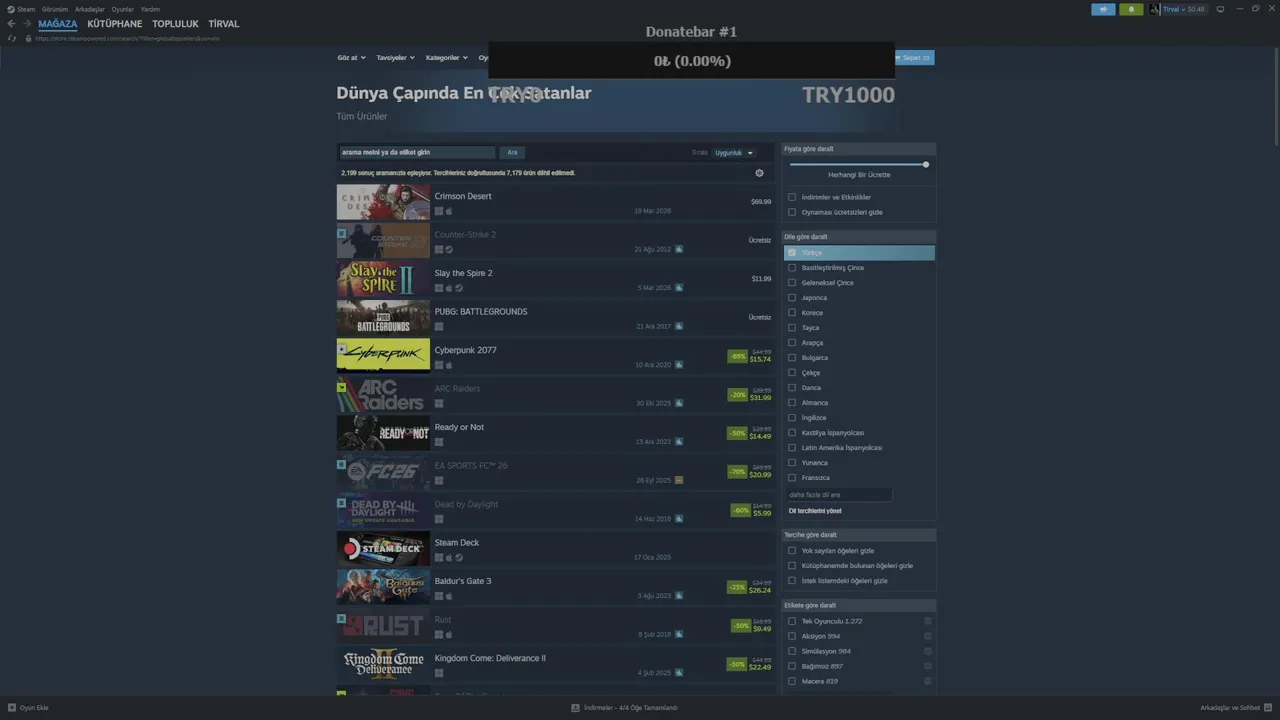The width and height of the screenshot is (1280, 720).
Task: Click the options icon beside Aksiyon tag
Action: pos(928,636)
